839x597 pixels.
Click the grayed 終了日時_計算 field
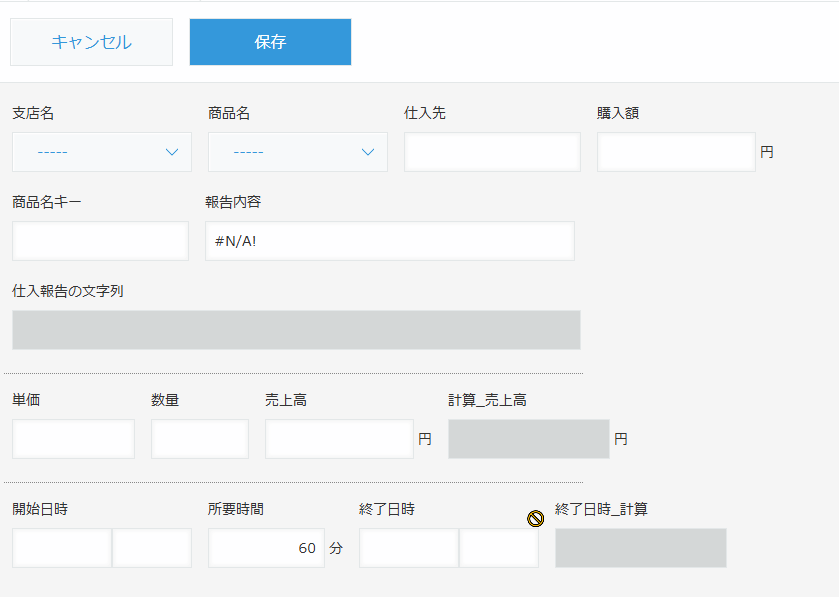(640, 548)
